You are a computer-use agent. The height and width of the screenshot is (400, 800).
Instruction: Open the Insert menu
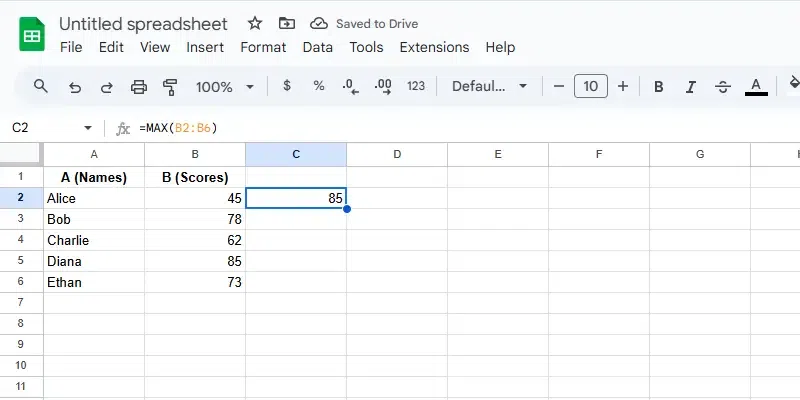(205, 47)
